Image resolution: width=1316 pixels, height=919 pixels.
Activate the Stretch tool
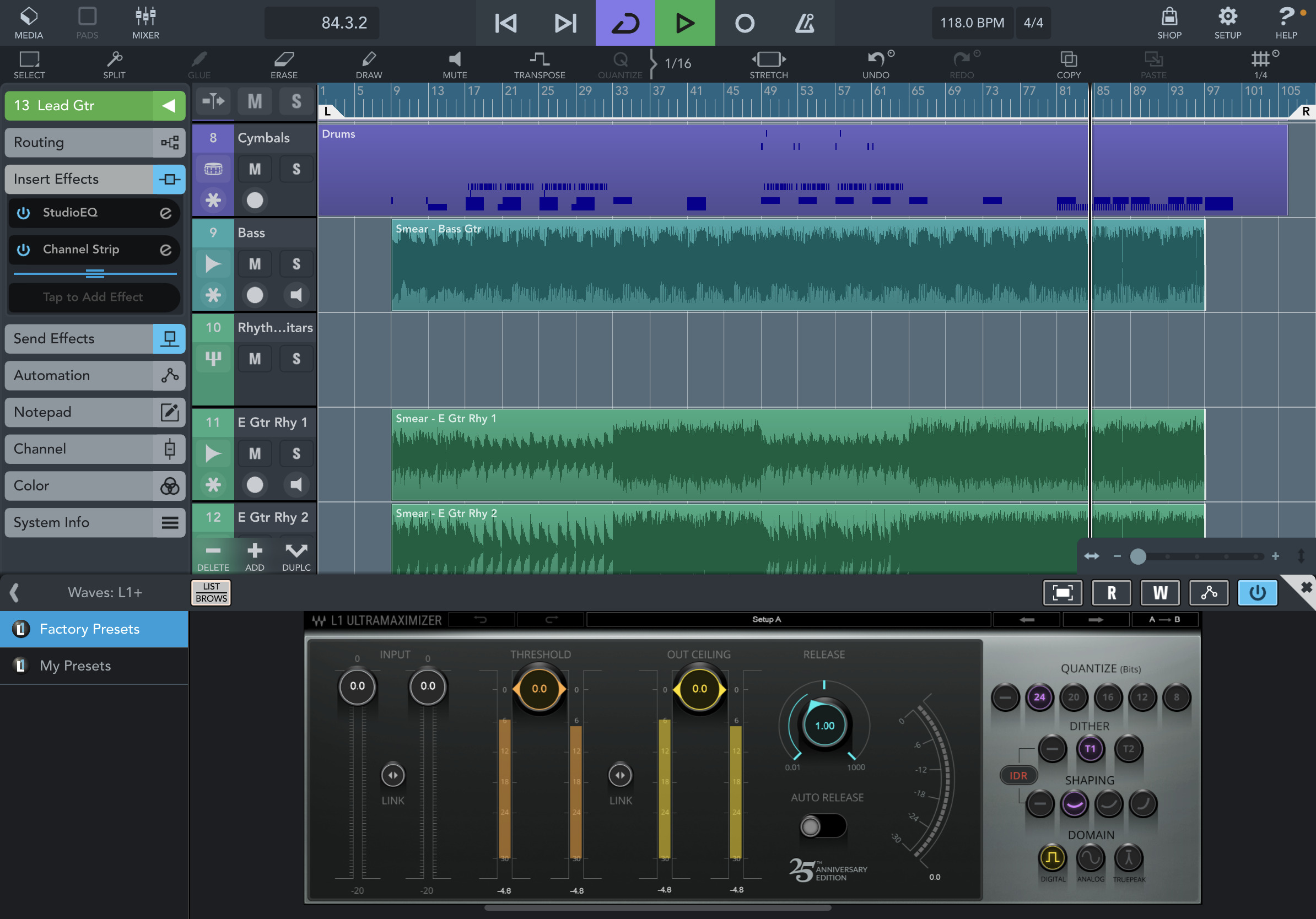click(769, 65)
